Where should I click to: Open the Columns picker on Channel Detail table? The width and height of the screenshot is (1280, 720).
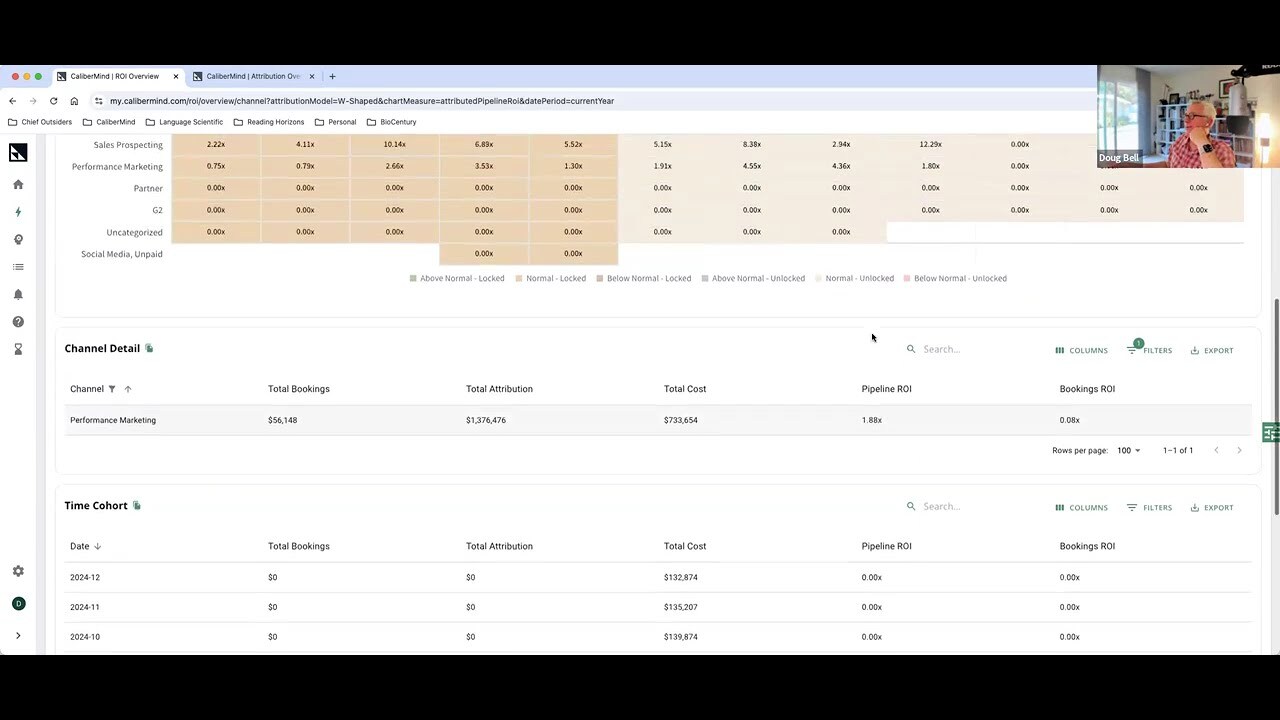tap(1080, 350)
